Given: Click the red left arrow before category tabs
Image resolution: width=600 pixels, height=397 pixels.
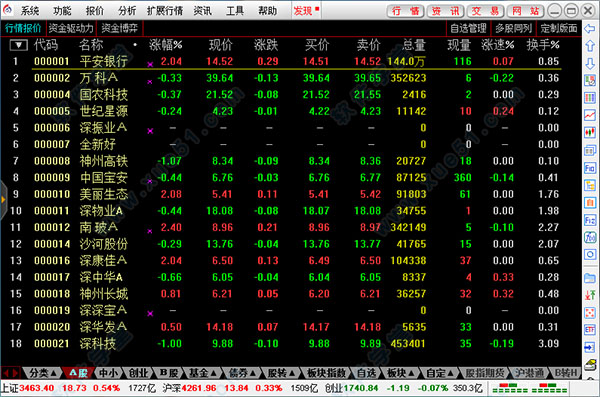Looking at the screenshot, I should coord(6,372).
